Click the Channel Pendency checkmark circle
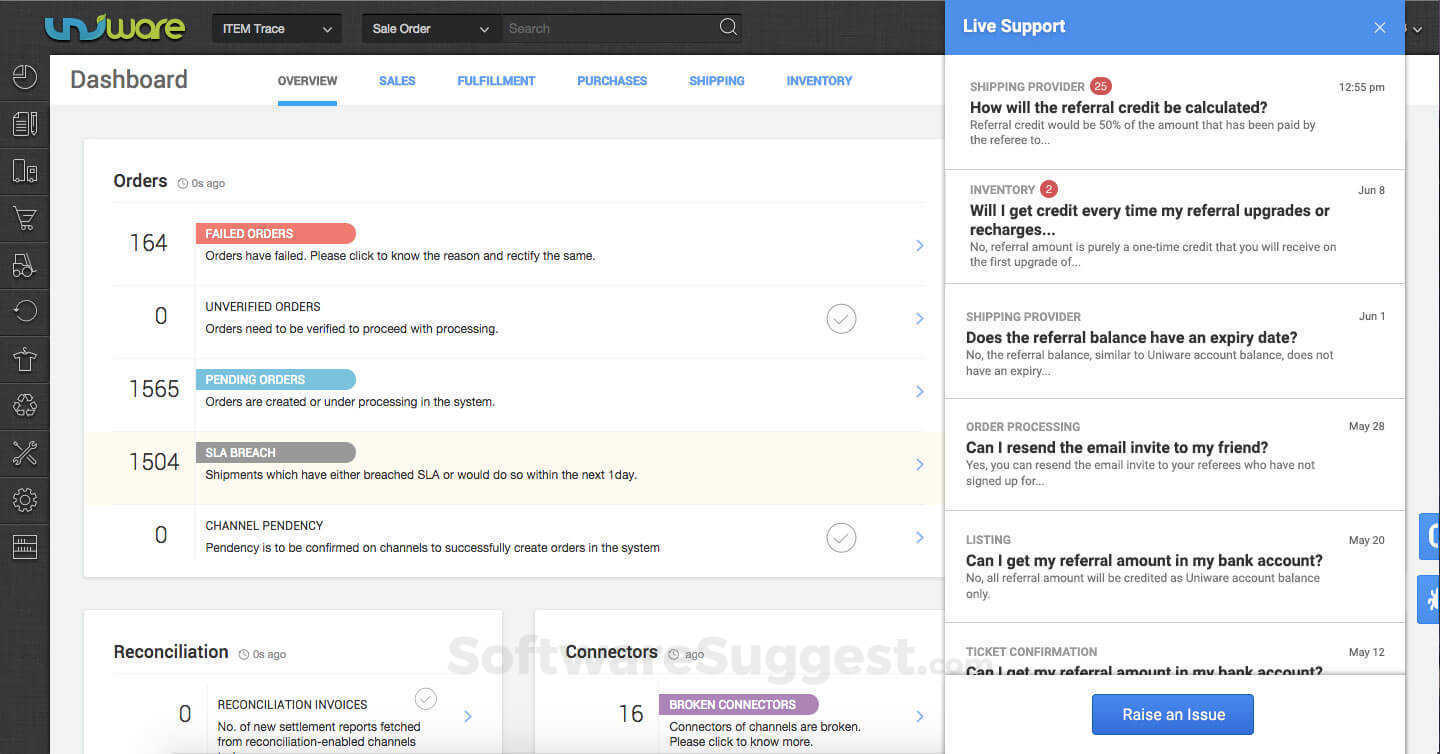 click(x=841, y=538)
